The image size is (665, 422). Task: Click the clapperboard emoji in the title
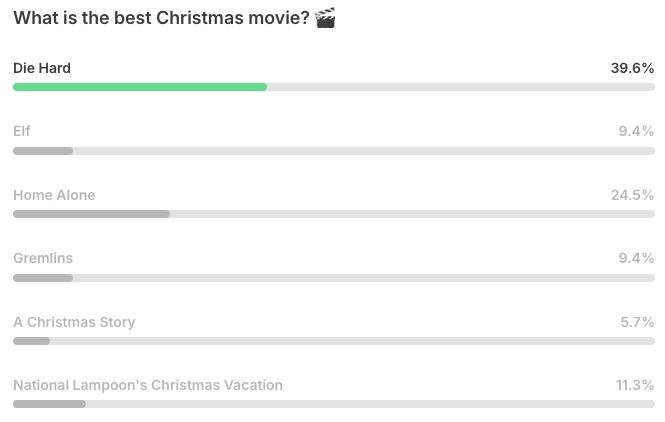click(325, 18)
